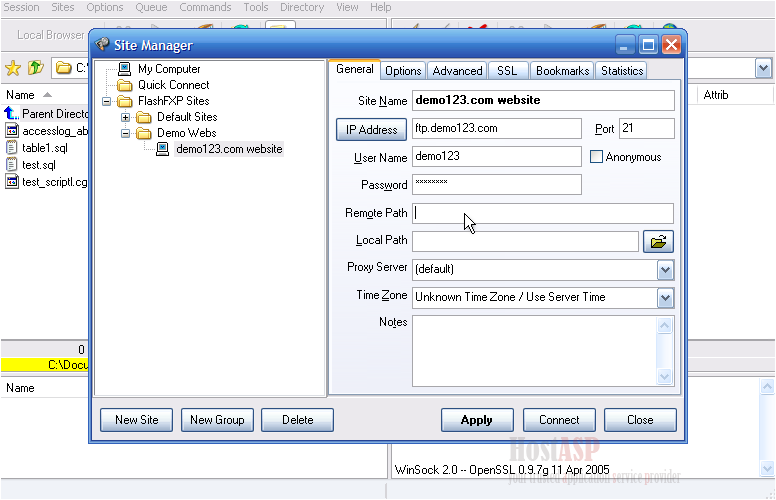View the Statistics tab
The height and width of the screenshot is (500, 776).
(x=622, y=71)
